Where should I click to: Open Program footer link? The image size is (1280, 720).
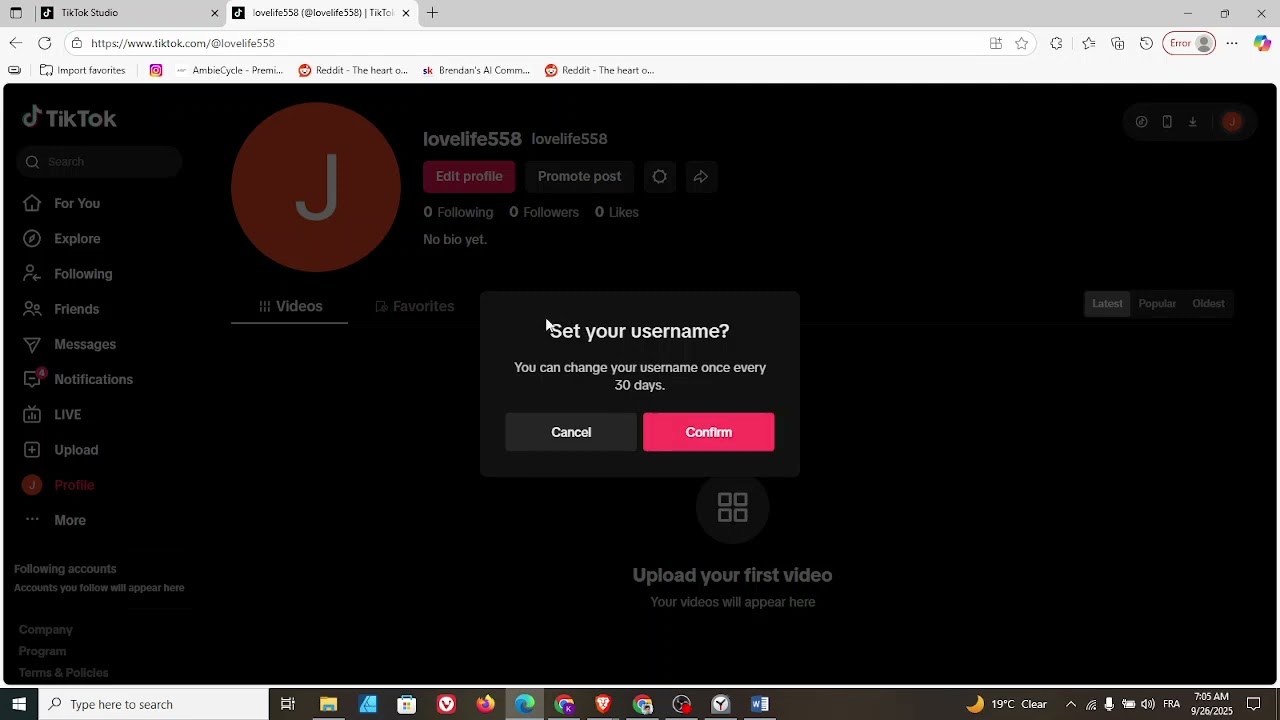(42, 651)
